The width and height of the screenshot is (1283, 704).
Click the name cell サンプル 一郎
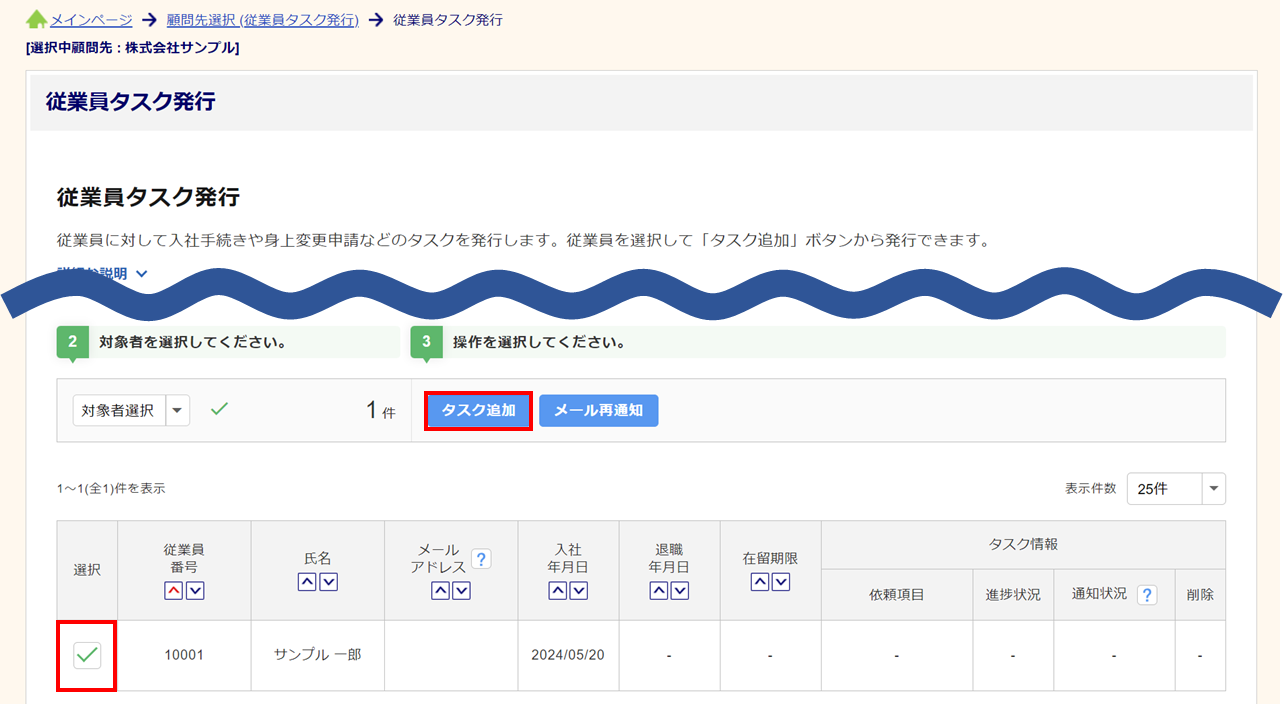point(317,656)
